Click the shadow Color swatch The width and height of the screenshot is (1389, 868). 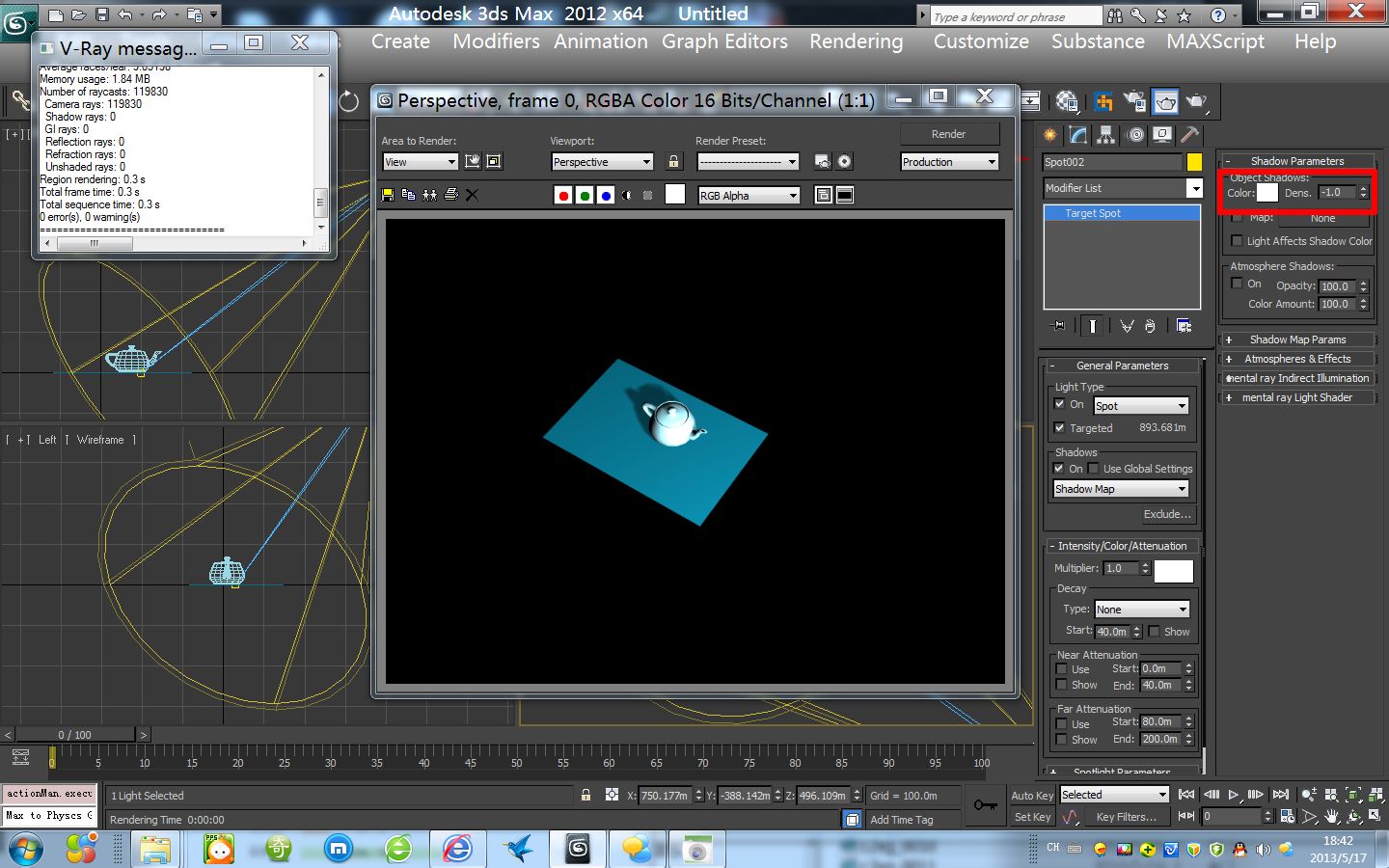(1266, 193)
